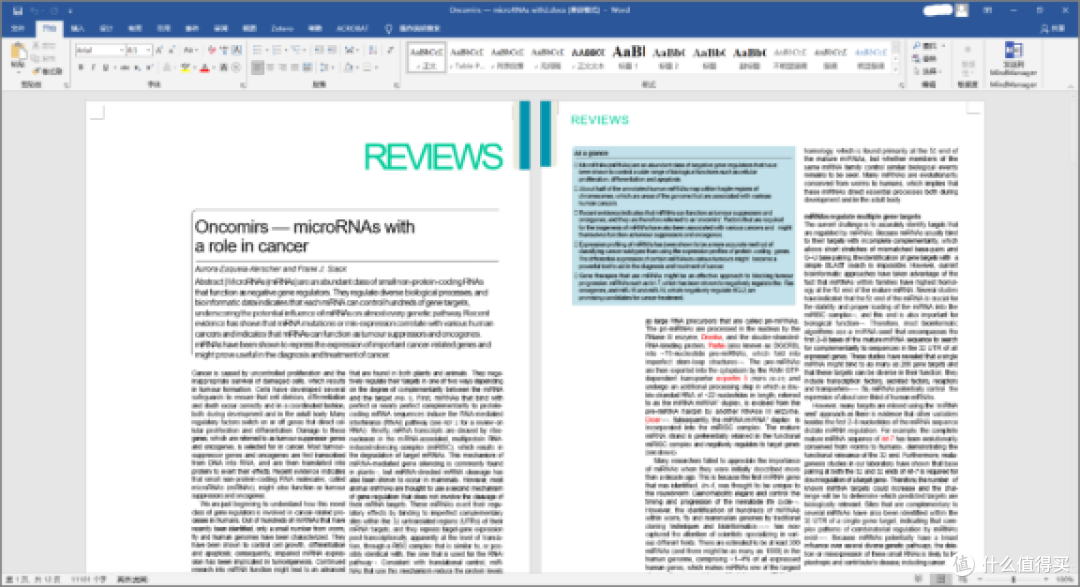Open ribbon display options in the title bar
Screen dimensions: 1080x587
tap(988, 10)
